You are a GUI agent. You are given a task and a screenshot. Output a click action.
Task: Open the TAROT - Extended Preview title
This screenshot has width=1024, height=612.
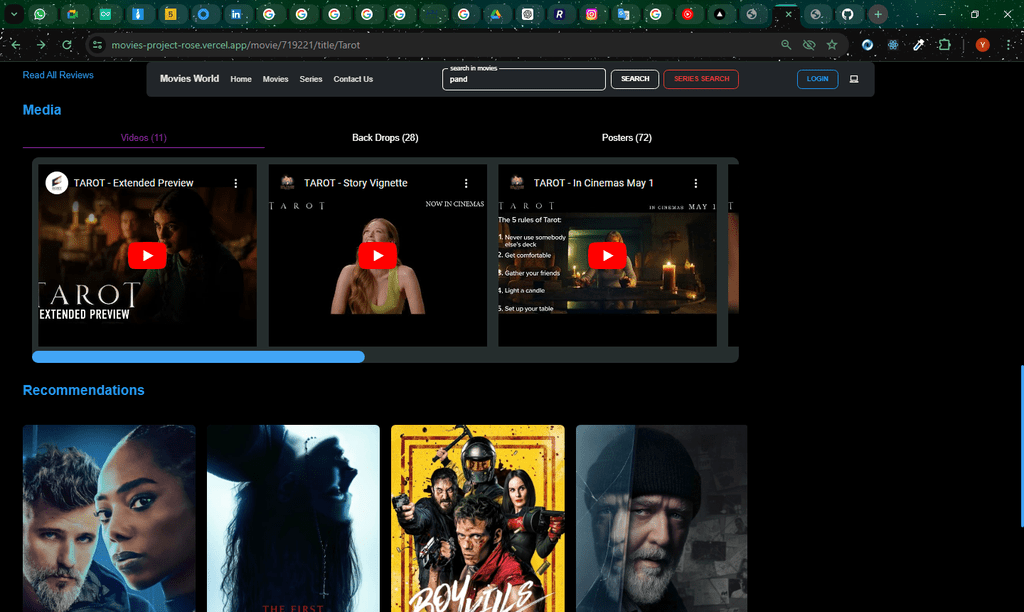pos(133,183)
